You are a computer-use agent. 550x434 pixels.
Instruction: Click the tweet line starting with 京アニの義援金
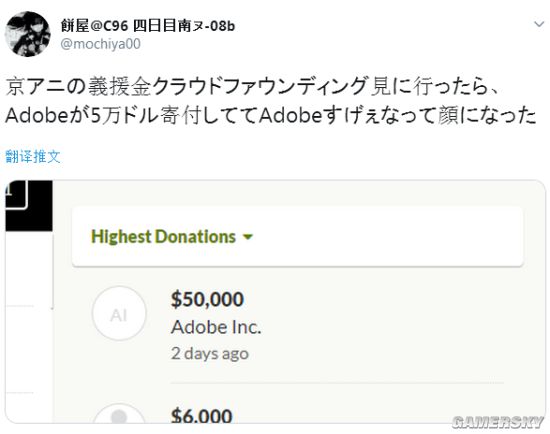(252, 86)
